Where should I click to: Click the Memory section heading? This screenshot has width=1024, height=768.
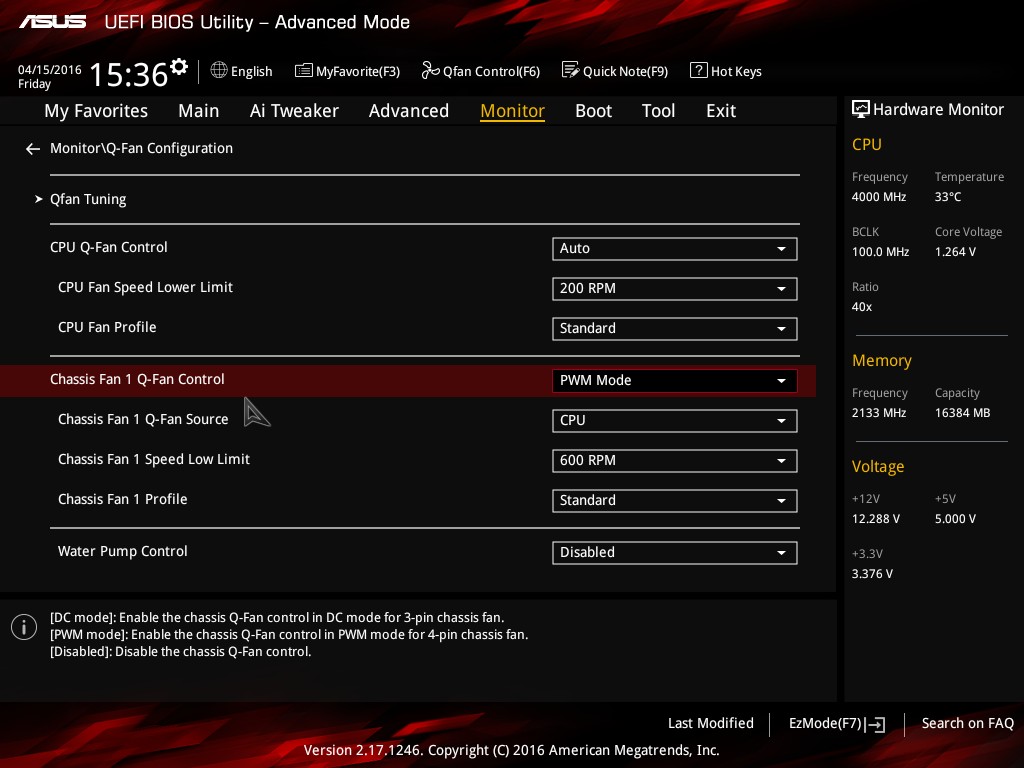click(882, 360)
